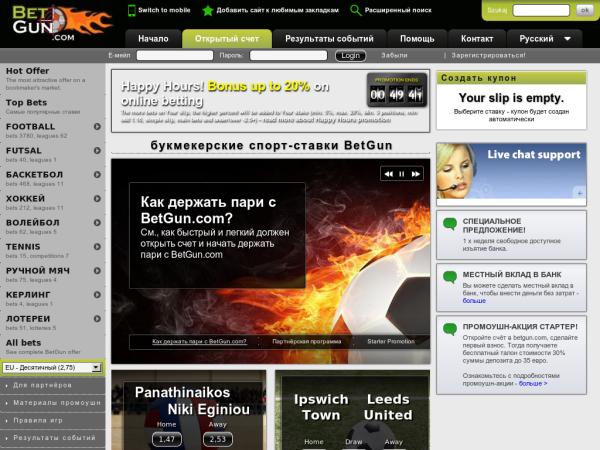Open the Начало tab
The image size is (600, 450).
(x=153, y=39)
